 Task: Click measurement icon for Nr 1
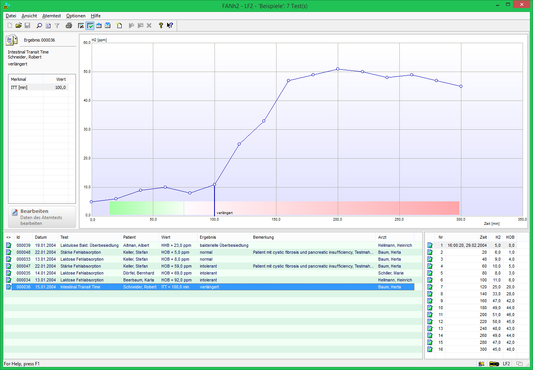point(430,245)
